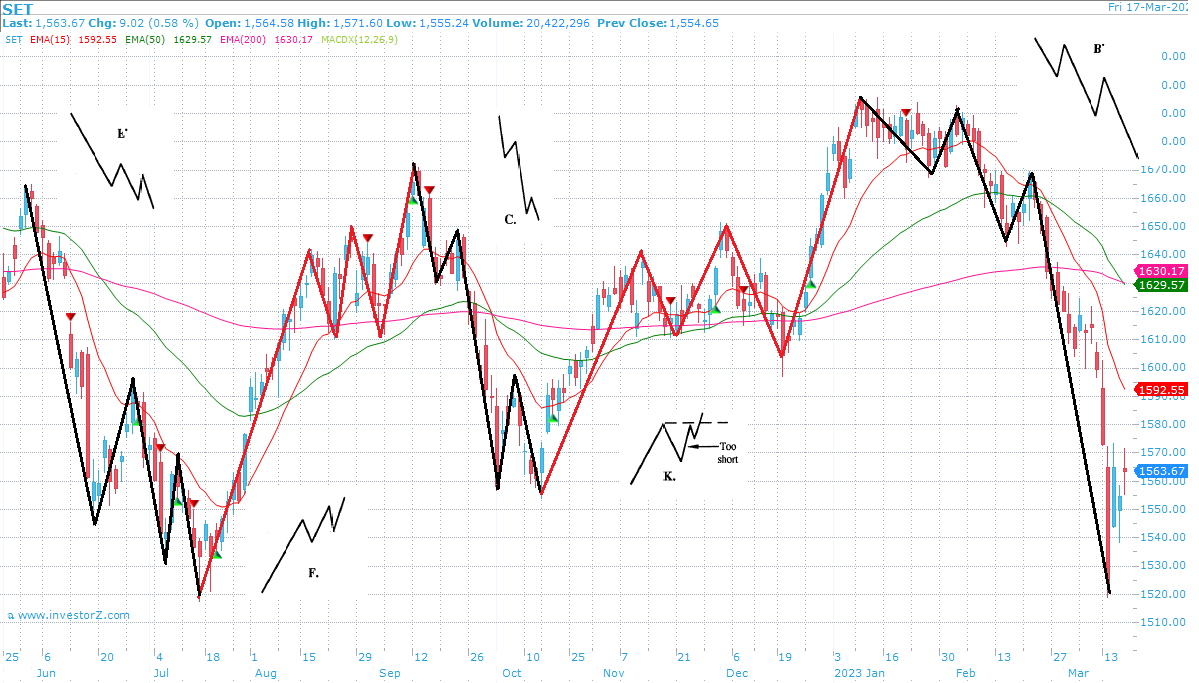Click the SET symbol title
Viewport: 1199px width, 683px height.
(x=18, y=9)
